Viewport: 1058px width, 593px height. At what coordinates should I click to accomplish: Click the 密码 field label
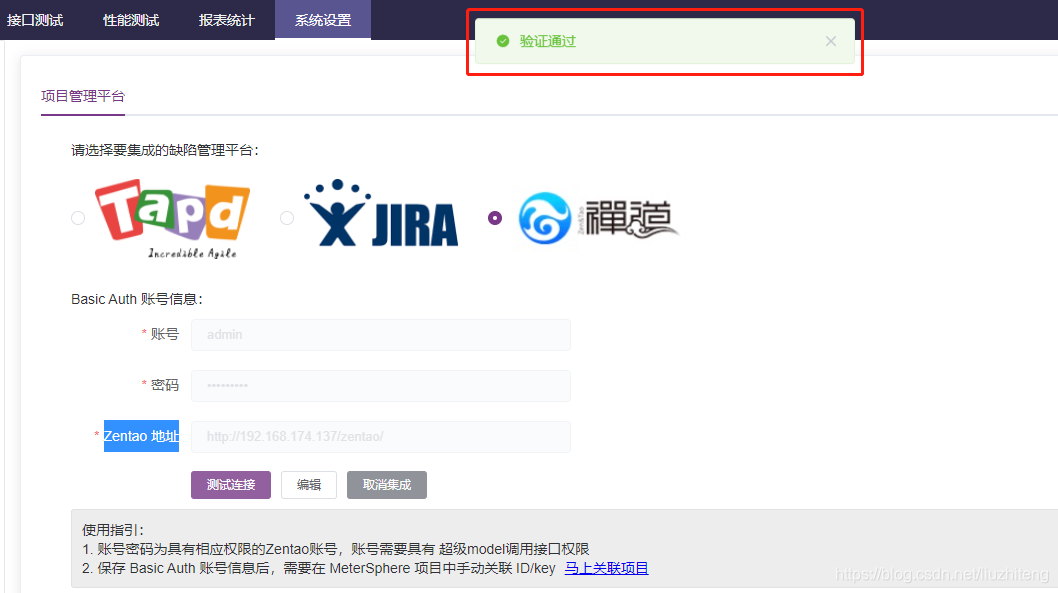point(165,385)
